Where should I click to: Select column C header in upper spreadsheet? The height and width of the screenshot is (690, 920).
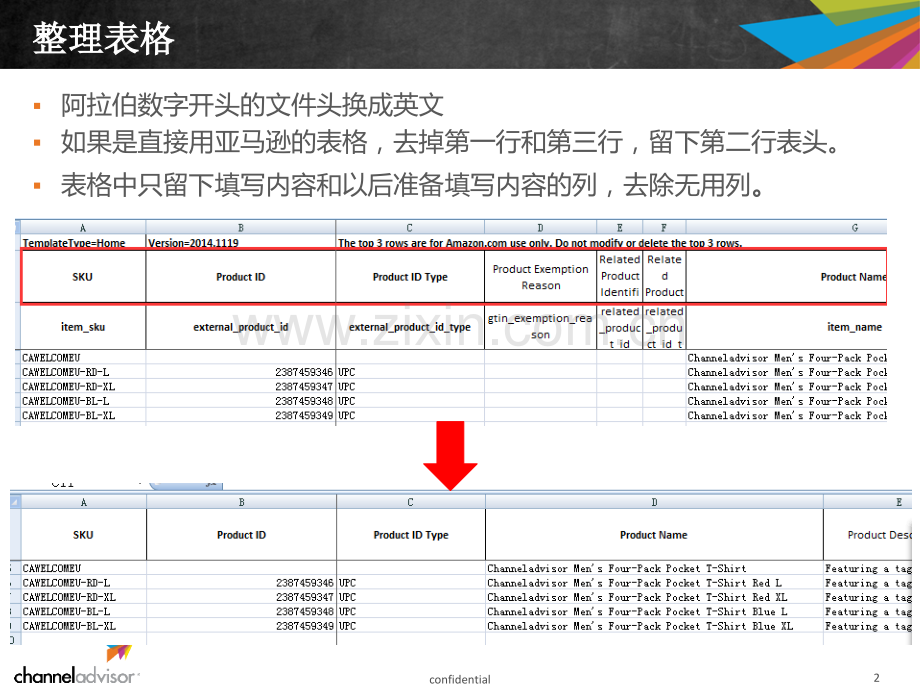click(410, 228)
